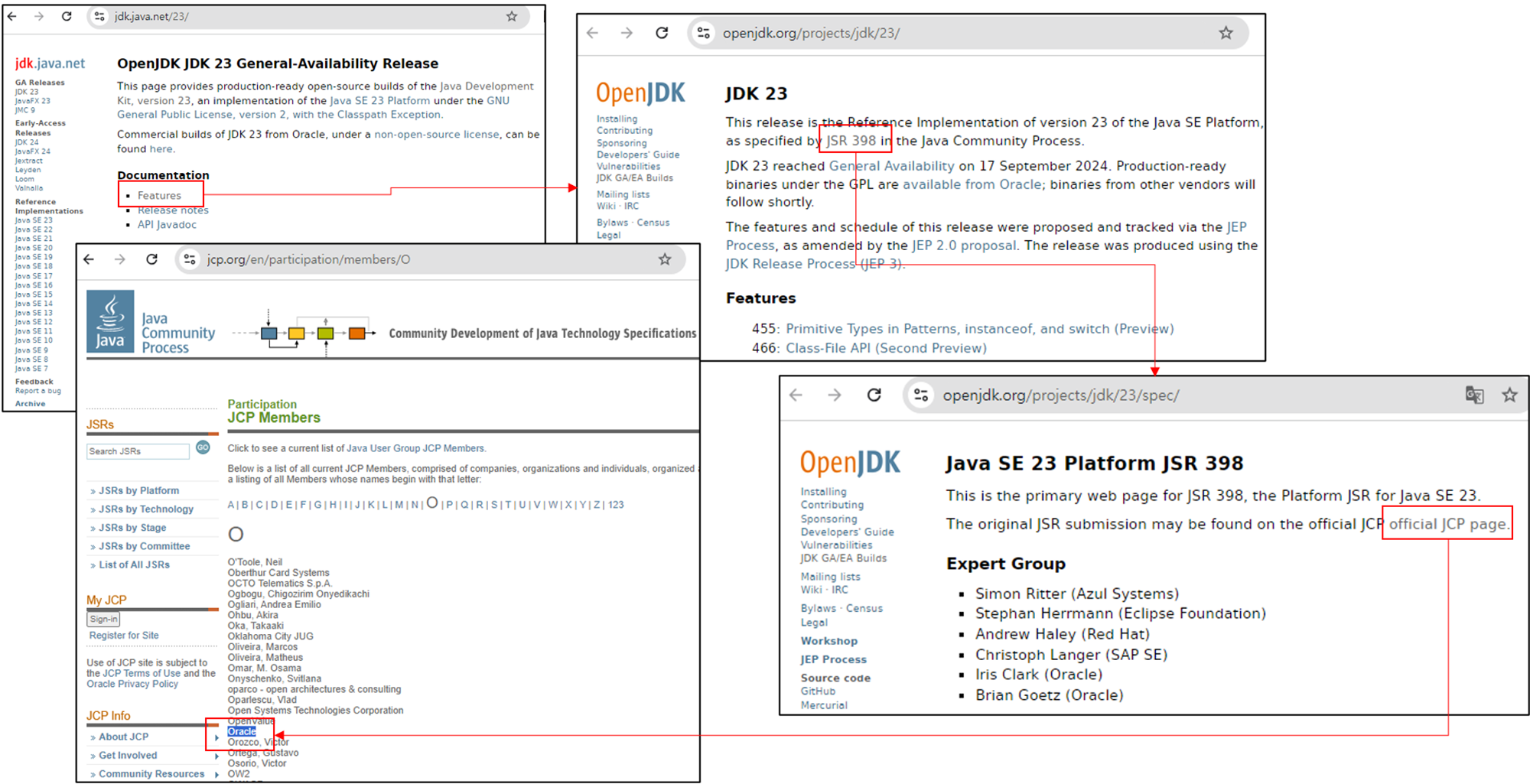Click the jdk.java.net site logo
Viewport: 1530px width, 784px height.
(50, 63)
